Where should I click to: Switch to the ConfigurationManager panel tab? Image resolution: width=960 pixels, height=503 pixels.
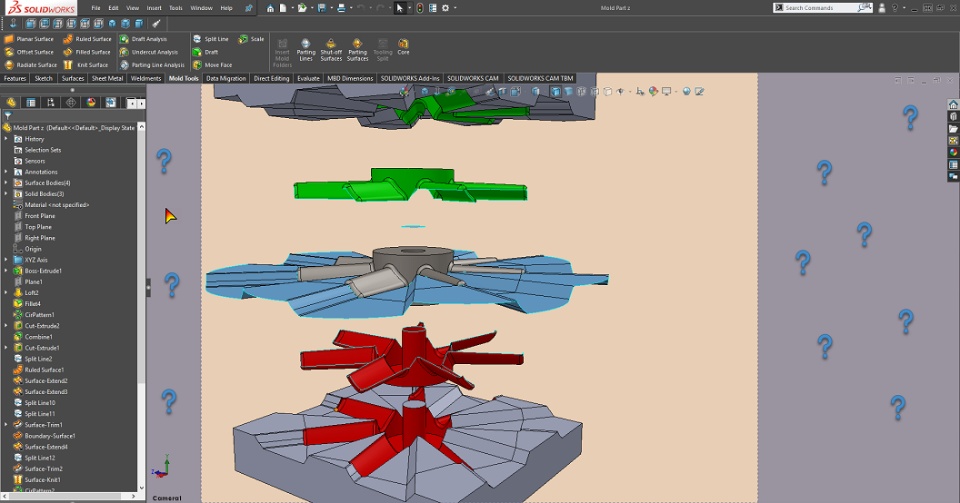click(x=50, y=102)
